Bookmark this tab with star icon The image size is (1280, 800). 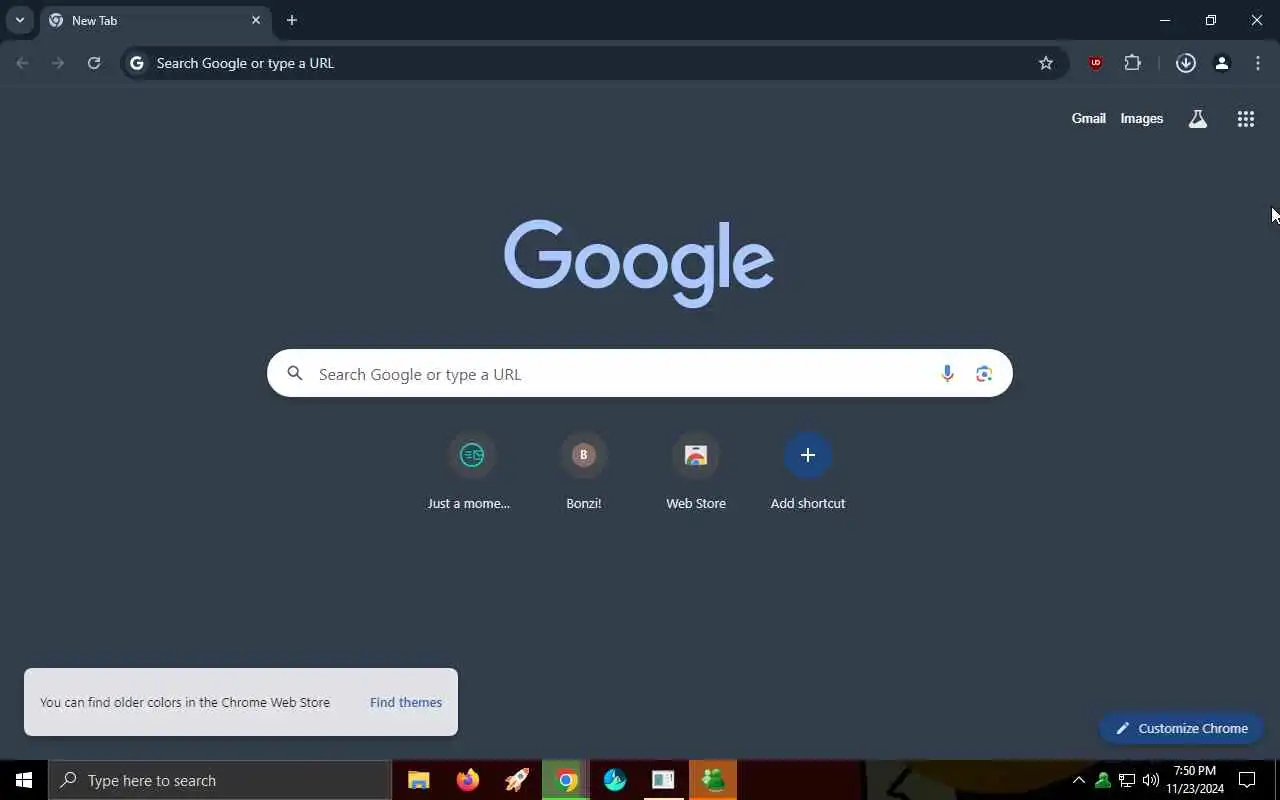[1046, 63]
